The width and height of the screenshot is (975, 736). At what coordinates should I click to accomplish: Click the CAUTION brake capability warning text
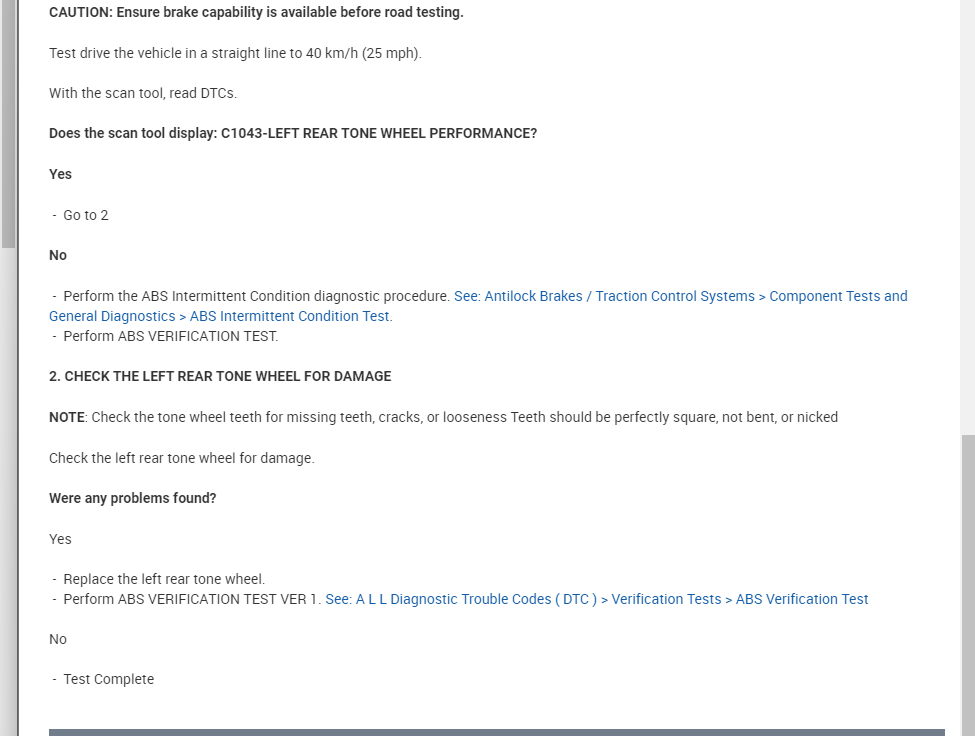[x=256, y=12]
